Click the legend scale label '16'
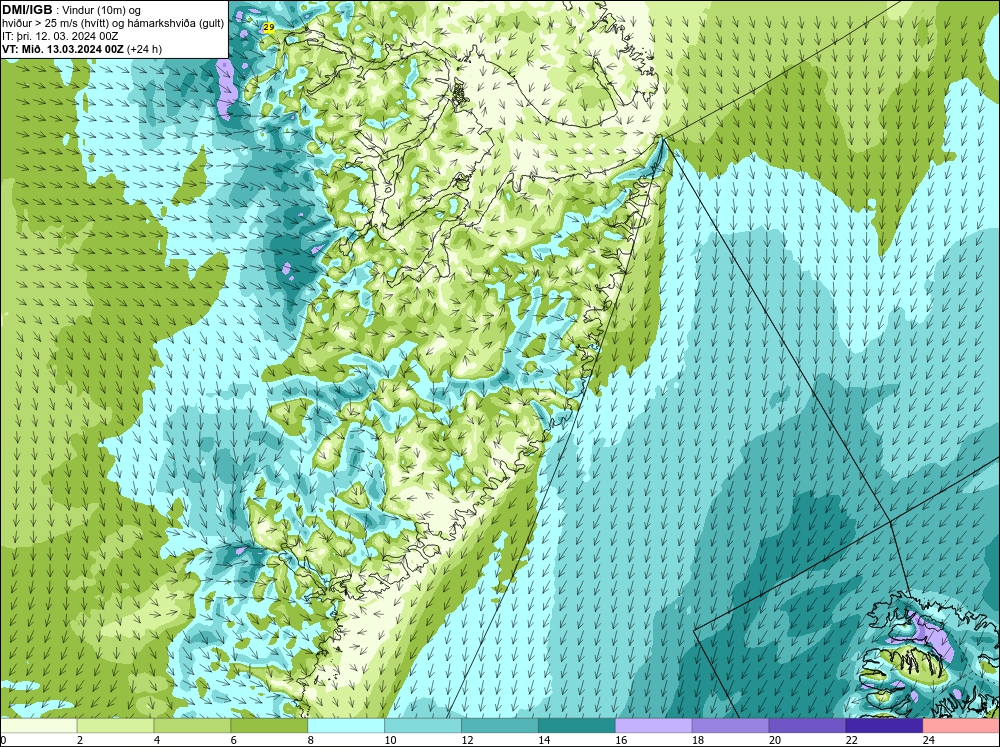This screenshot has width=1000, height=747. tap(621, 740)
